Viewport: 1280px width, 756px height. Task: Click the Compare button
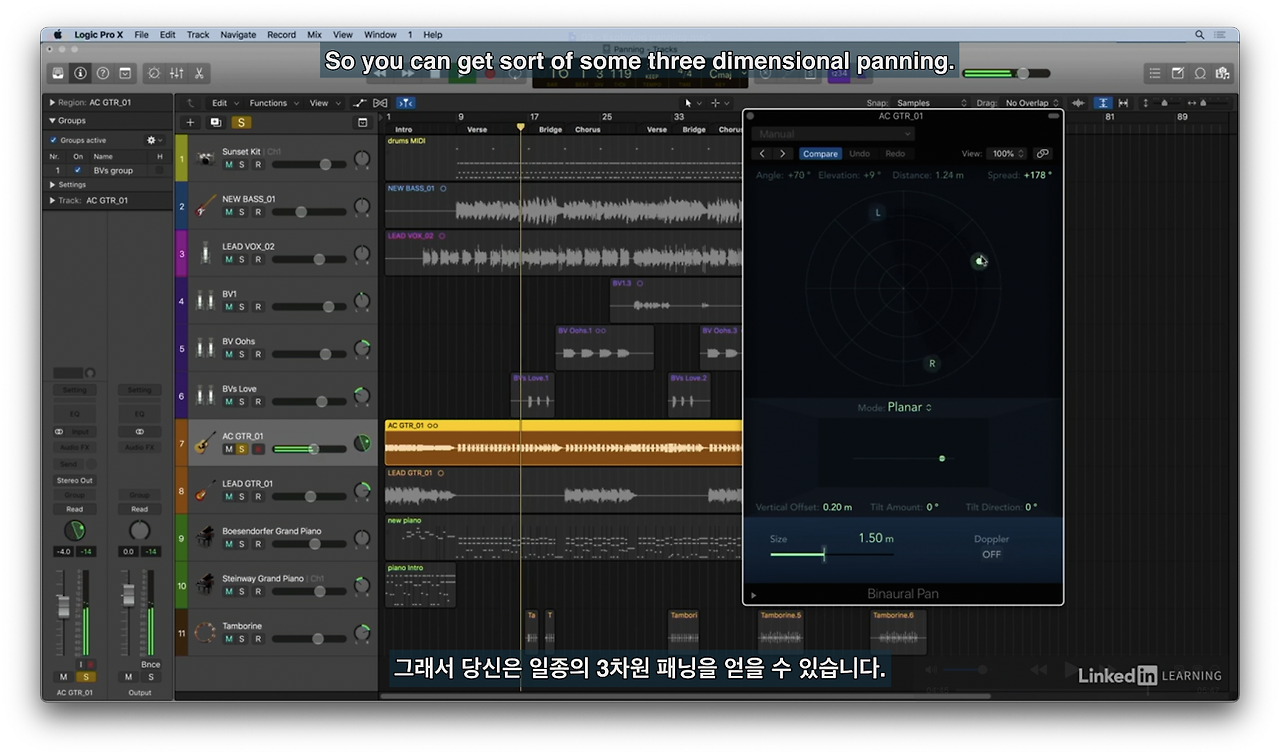pos(821,154)
